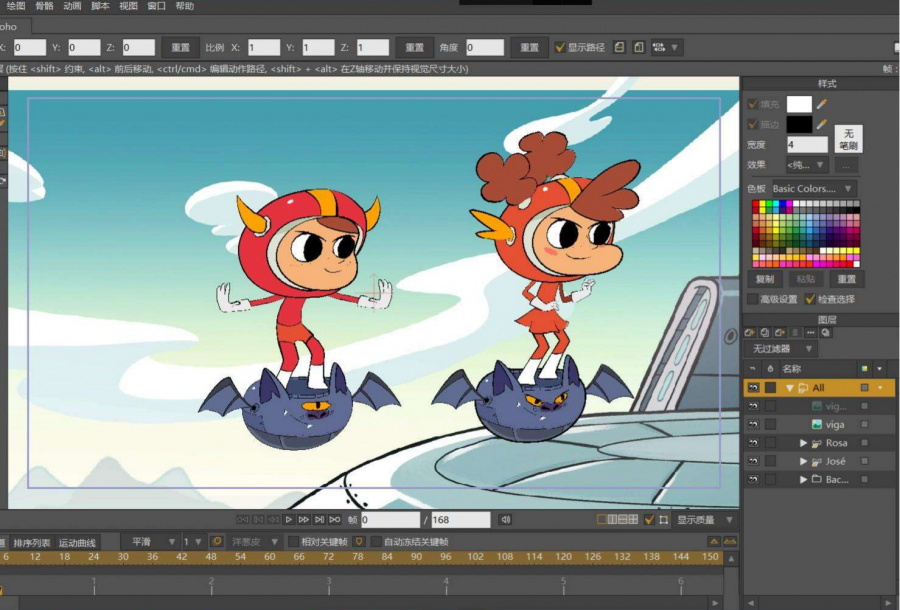
Task: Click the play button in playback controls
Action: pos(289,520)
